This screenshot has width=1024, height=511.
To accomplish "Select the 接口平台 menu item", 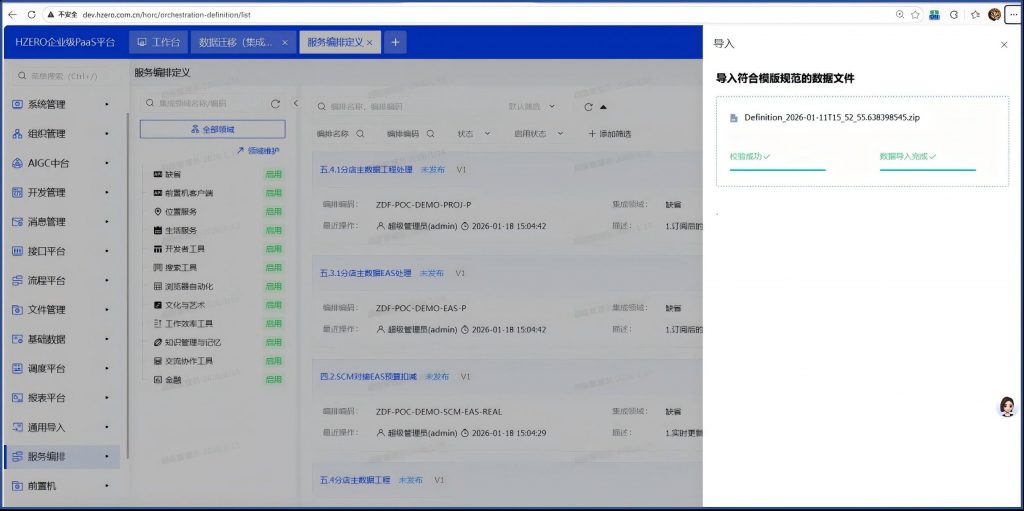I will click(x=60, y=251).
